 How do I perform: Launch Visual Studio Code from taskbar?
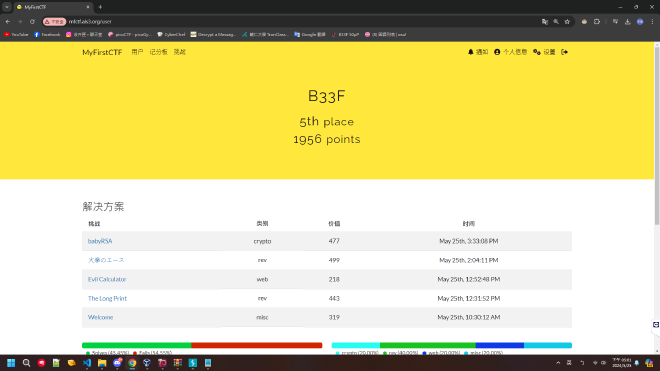87,363
